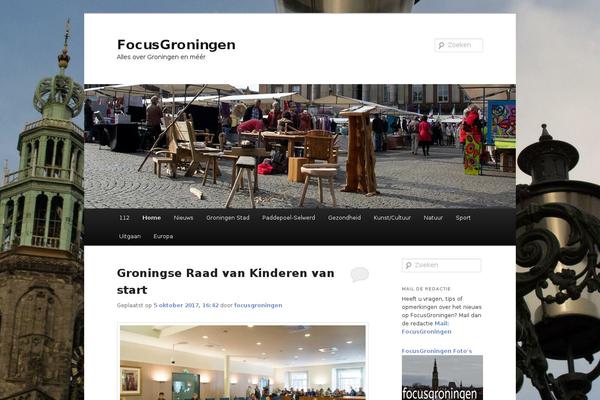Open the Nieuws section
Image resolution: width=600 pixels, height=400 pixels.
183,218
